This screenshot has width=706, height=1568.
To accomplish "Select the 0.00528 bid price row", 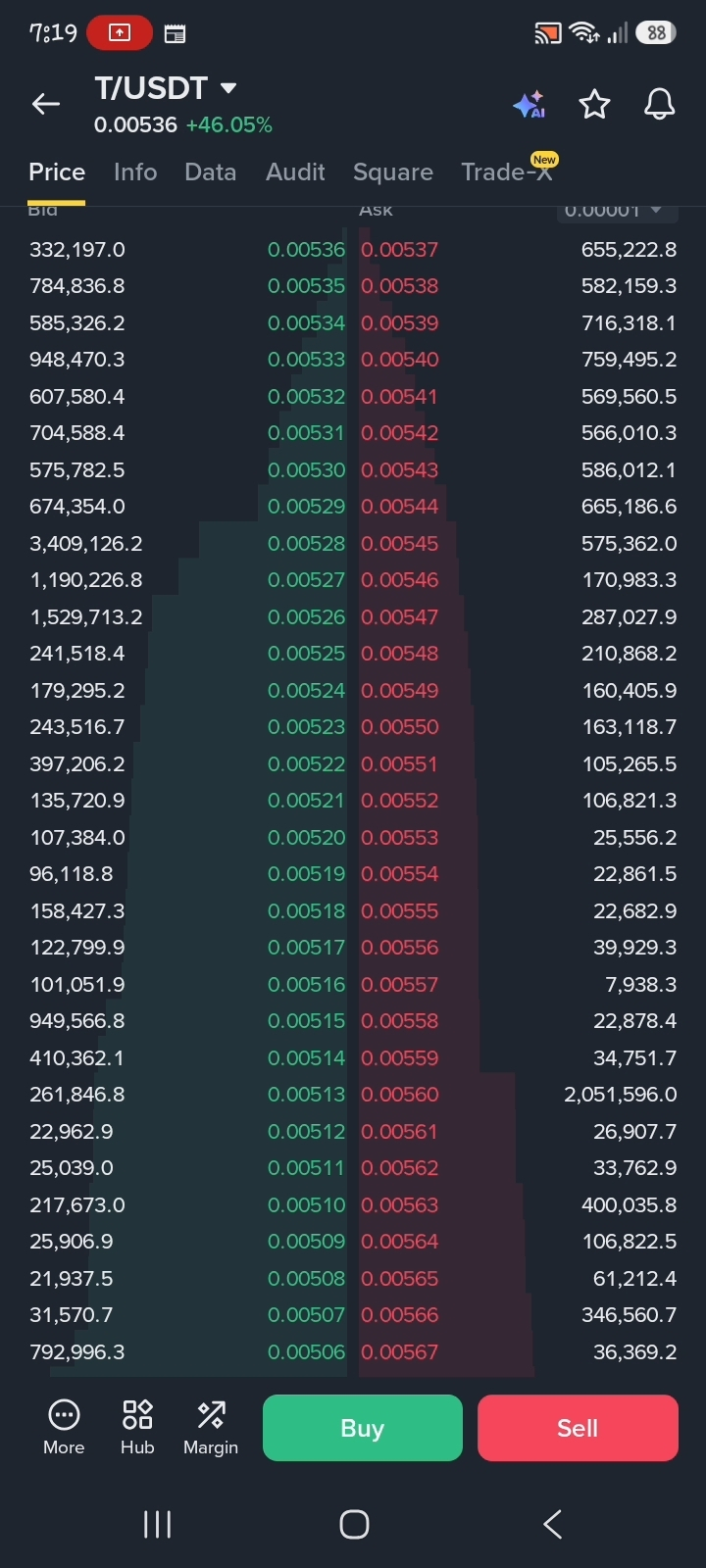I will tap(187, 544).
